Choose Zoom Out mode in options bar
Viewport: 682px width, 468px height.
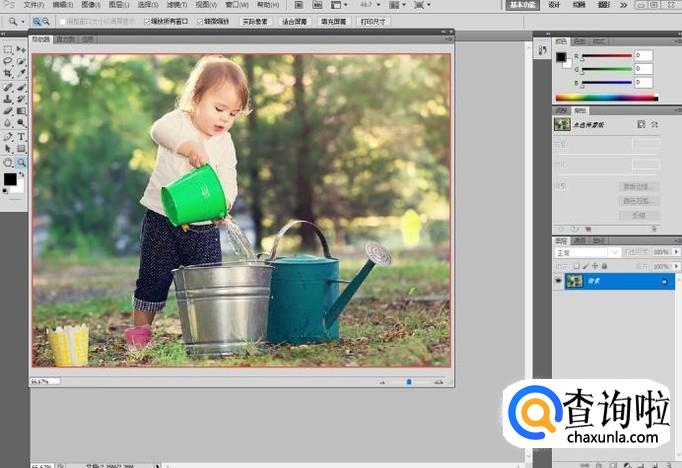coord(46,21)
